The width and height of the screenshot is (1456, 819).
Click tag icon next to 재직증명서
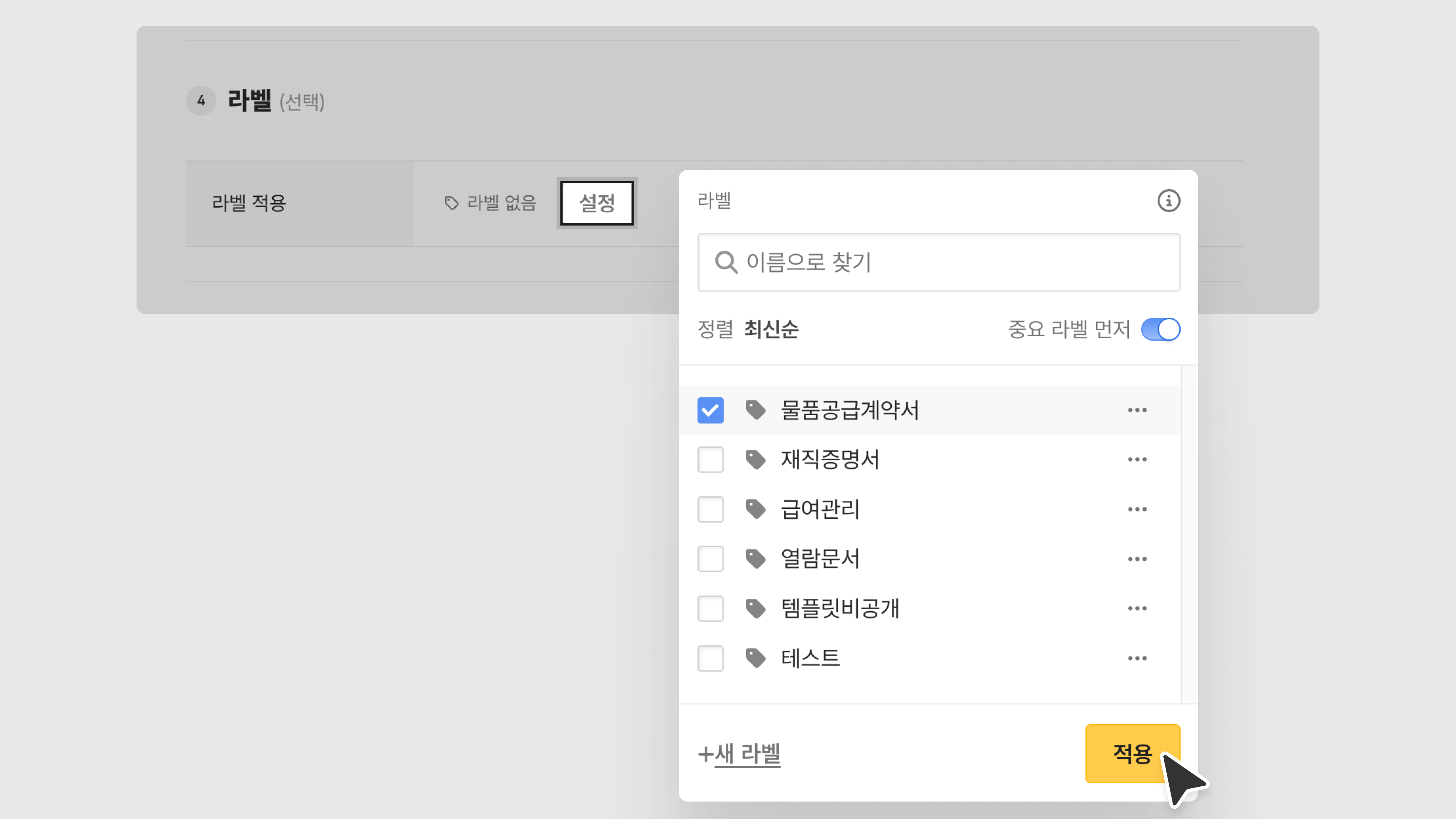pyautogui.click(x=755, y=459)
